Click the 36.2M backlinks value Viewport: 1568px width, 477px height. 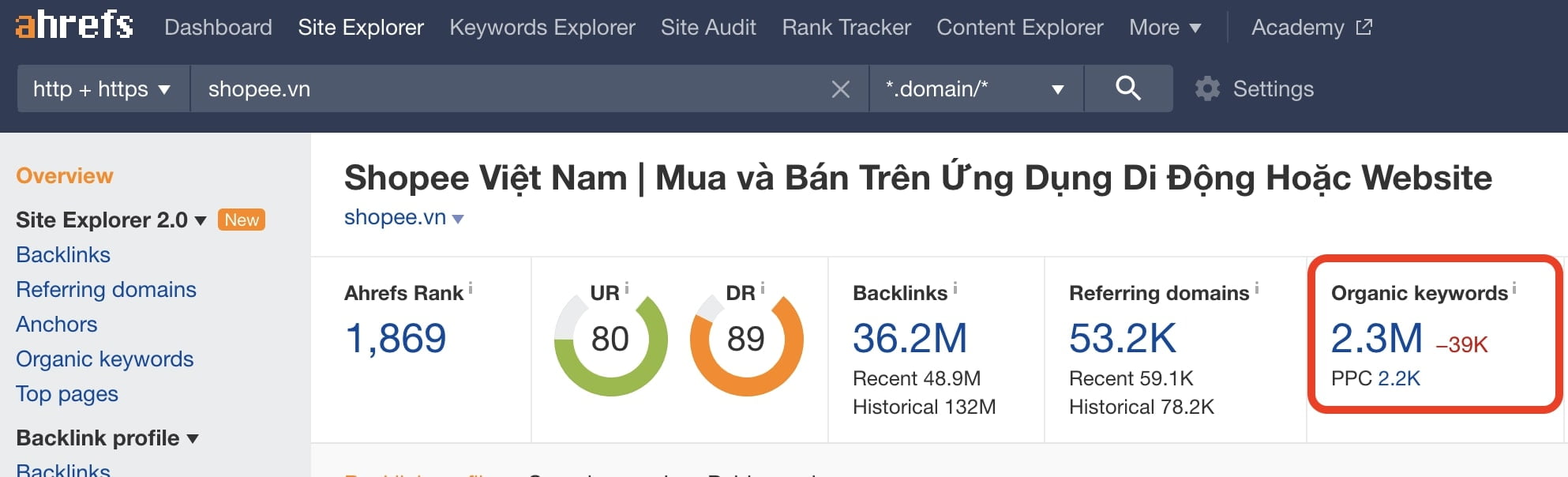910,338
